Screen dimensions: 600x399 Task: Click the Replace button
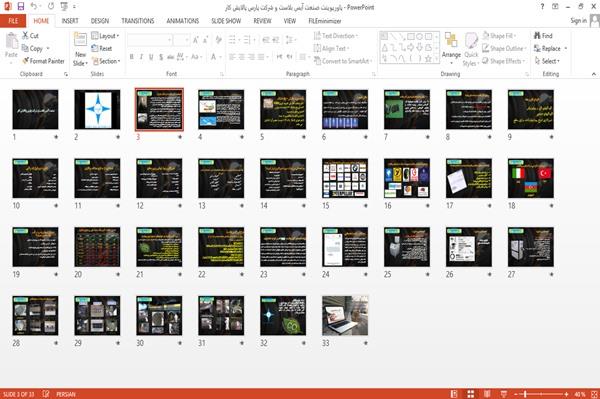click(x=550, y=49)
